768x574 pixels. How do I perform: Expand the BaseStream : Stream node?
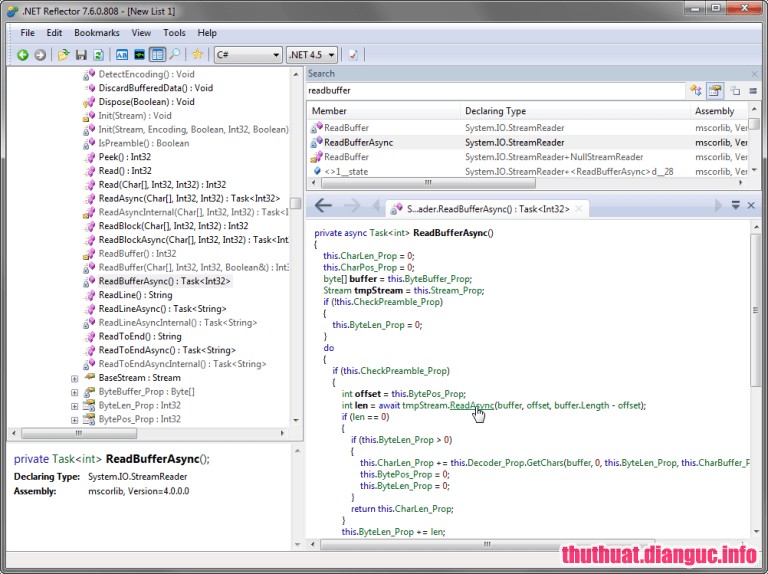pos(74,379)
